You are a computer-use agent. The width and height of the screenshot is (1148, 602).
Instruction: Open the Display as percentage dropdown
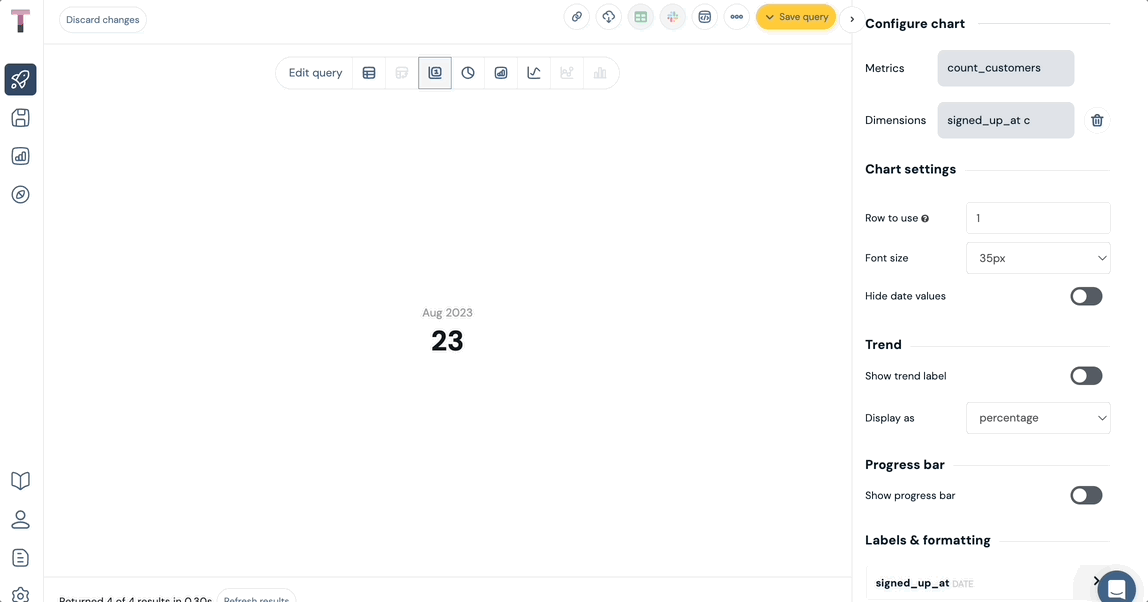[x=1038, y=418]
